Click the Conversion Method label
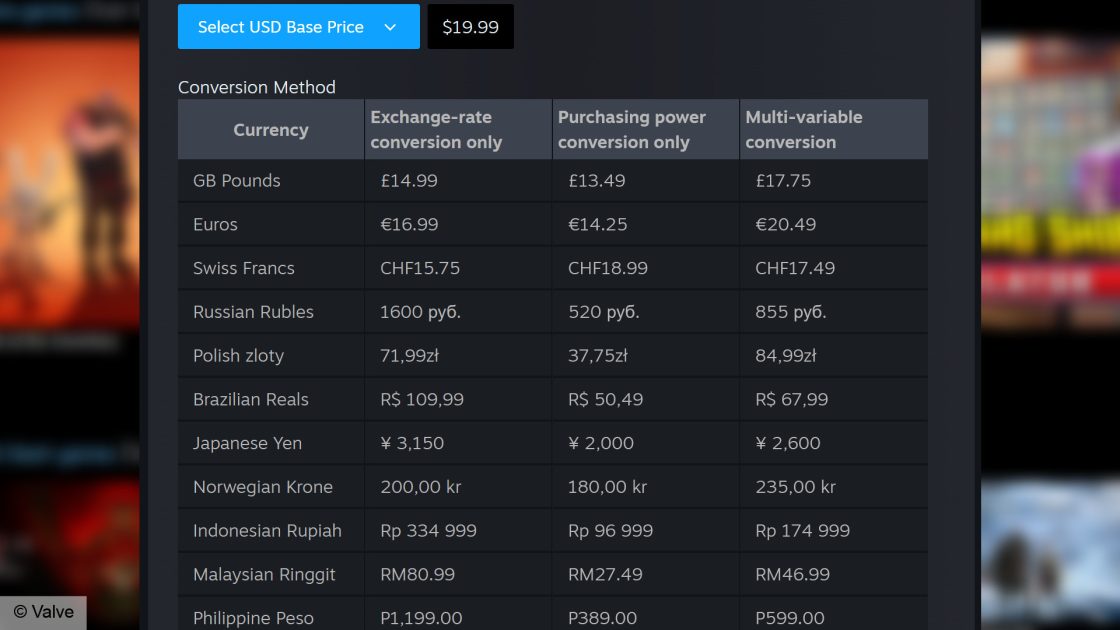Image resolution: width=1120 pixels, height=630 pixels. pyautogui.click(x=256, y=87)
